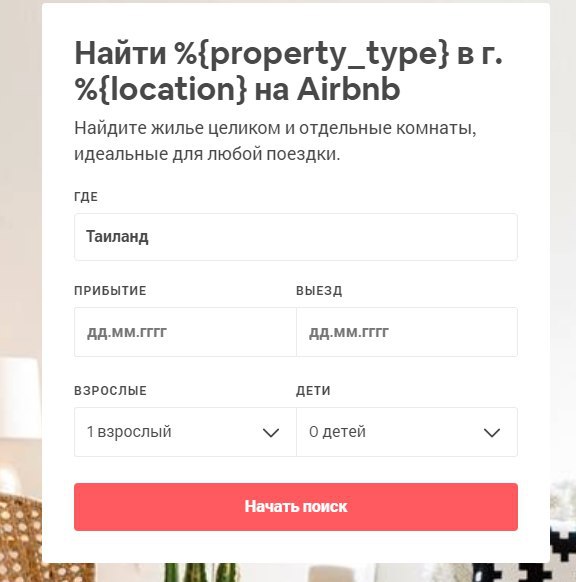Click the chevron arrow in the children selector
The height and width of the screenshot is (582, 576).
click(x=492, y=432)
